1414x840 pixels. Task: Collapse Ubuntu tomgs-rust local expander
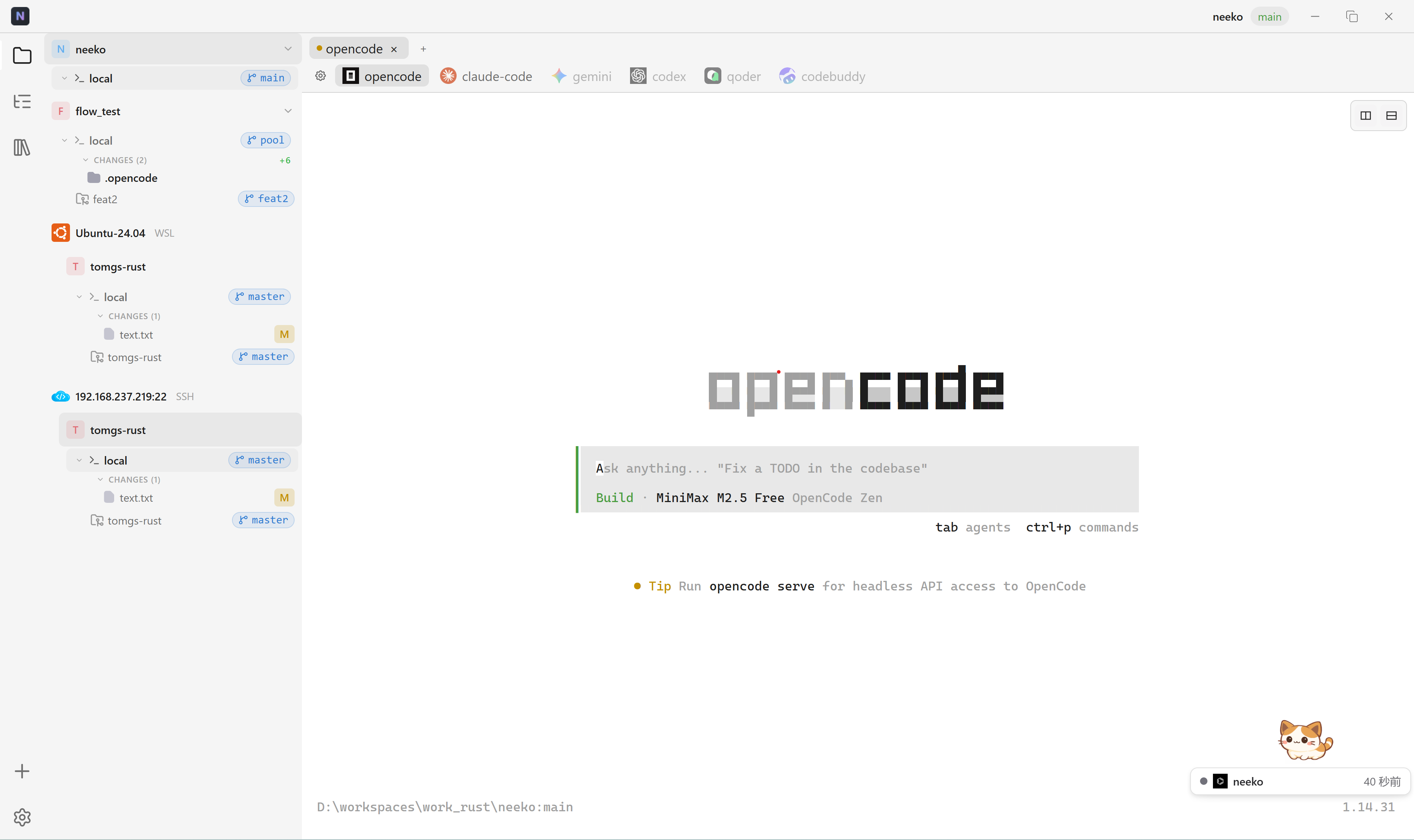point(79,297)
